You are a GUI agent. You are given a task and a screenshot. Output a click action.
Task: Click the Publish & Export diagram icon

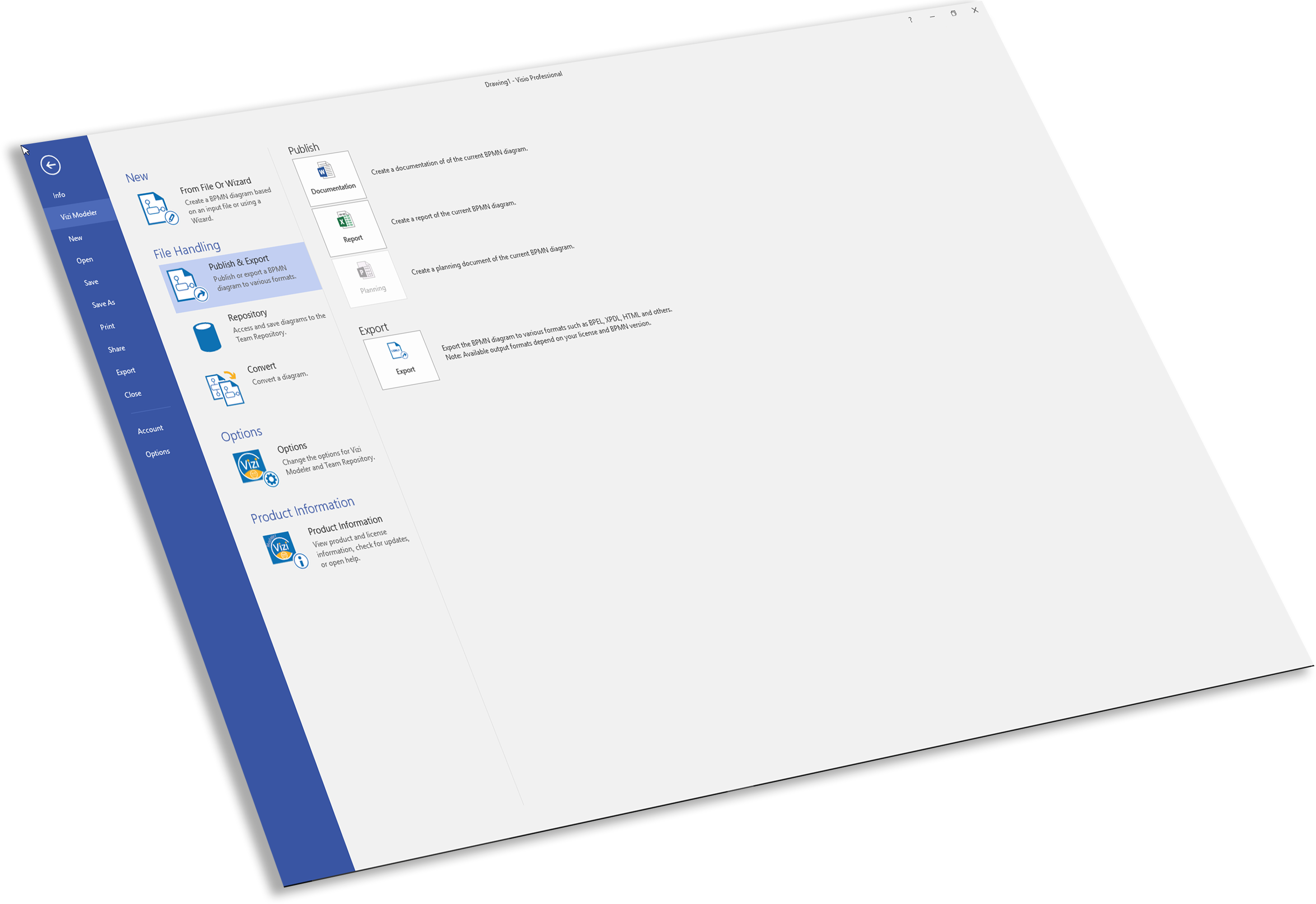(187, 285)
